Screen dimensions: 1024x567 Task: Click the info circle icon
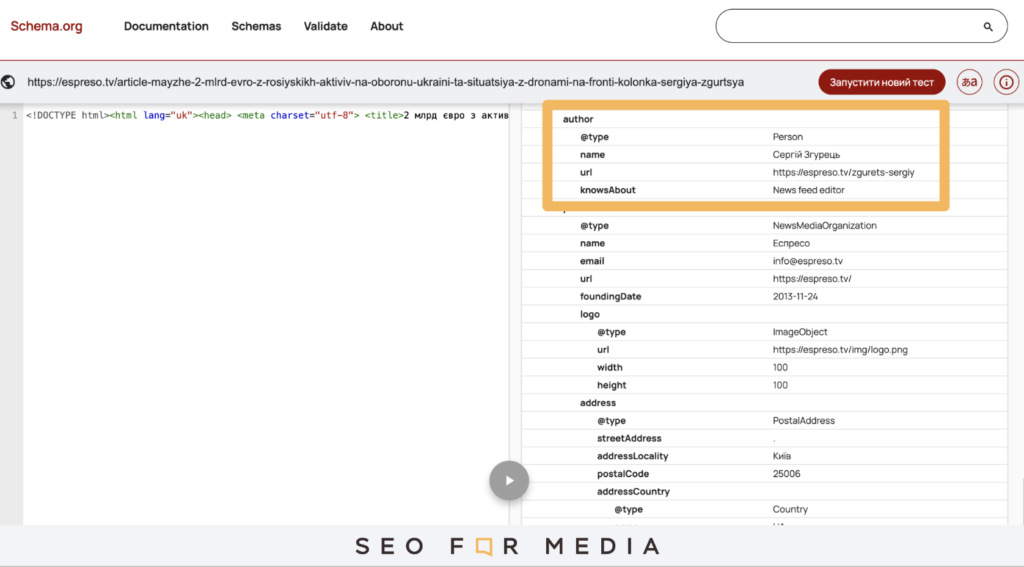click(1006, 82)
